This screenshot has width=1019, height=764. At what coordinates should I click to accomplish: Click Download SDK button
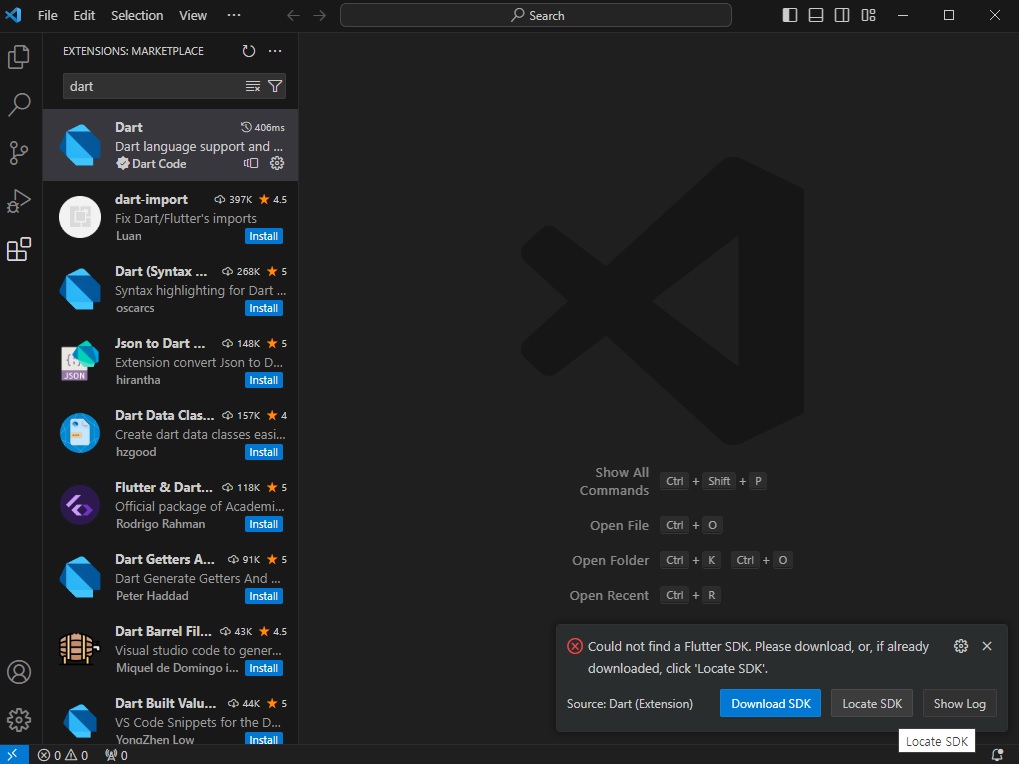tap(771, 704)
